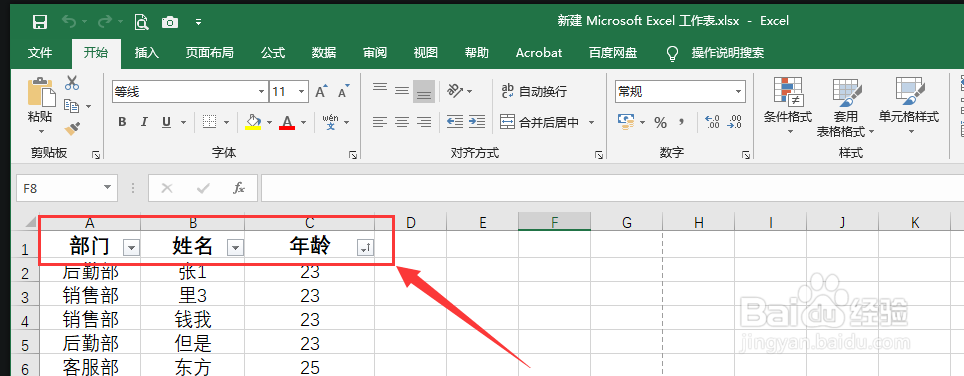Switch to the 页面布局 tab
Viewport: 964px width, 376px height.
tap(210, 53)
